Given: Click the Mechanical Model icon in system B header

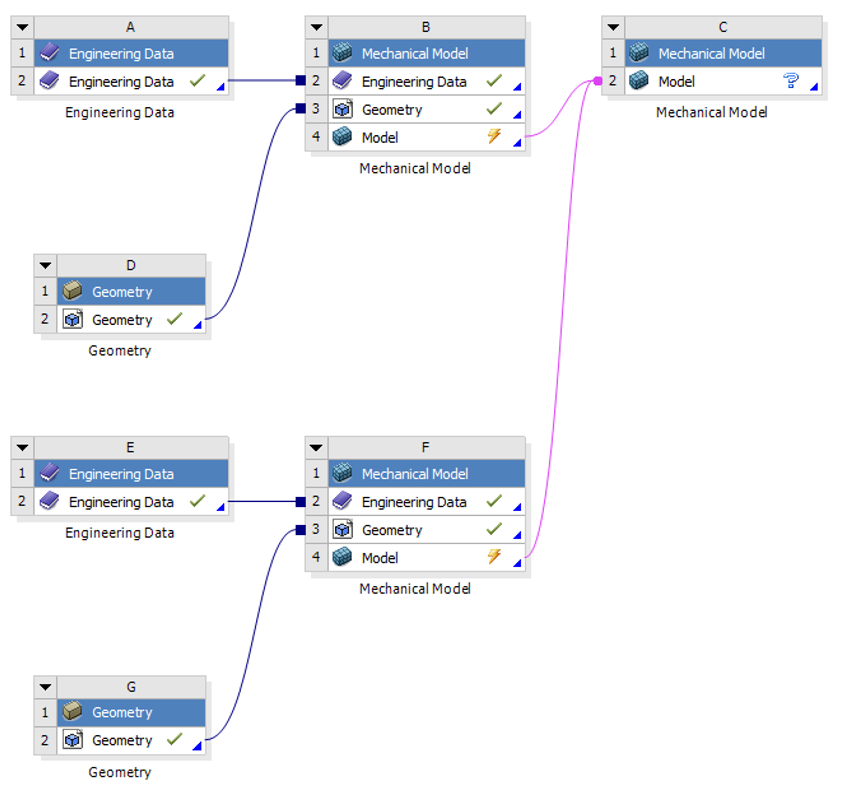Looking at the screenshot, I should click(x=341, y=53).
